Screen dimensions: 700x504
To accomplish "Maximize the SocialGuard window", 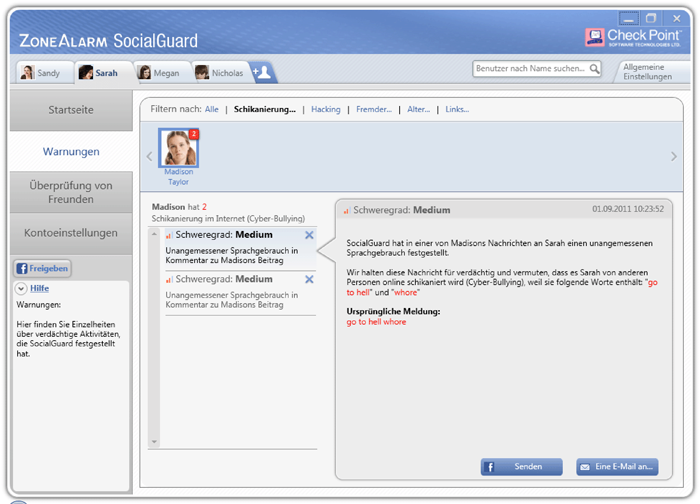I will (651, 19).
